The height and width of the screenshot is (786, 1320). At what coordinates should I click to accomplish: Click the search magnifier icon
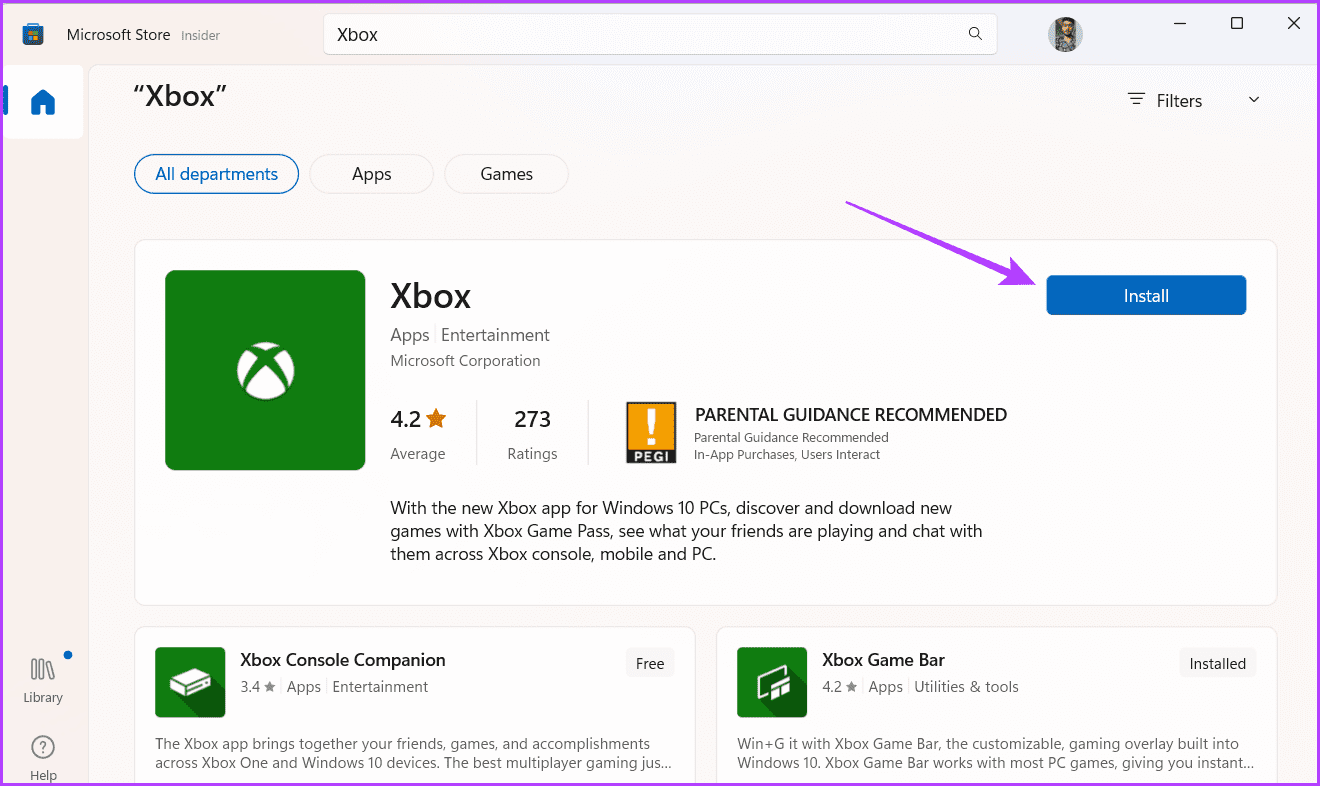(x=975, y=34)
